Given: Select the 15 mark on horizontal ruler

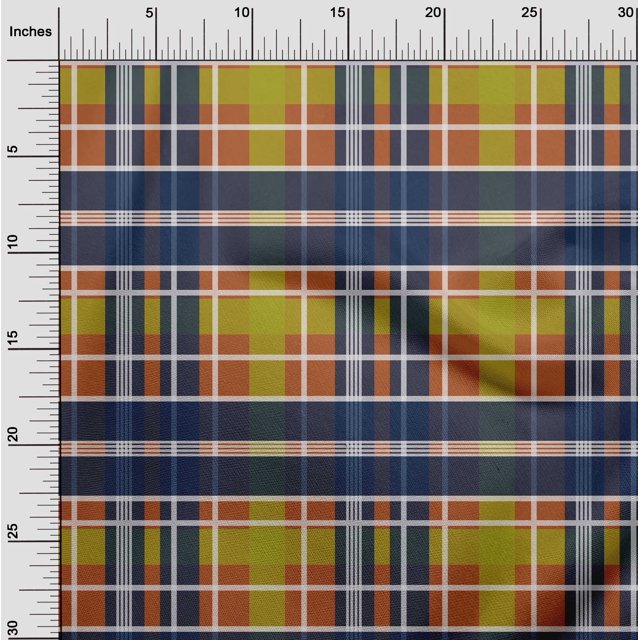Looking at the screenshot, I should click(338, 13).
